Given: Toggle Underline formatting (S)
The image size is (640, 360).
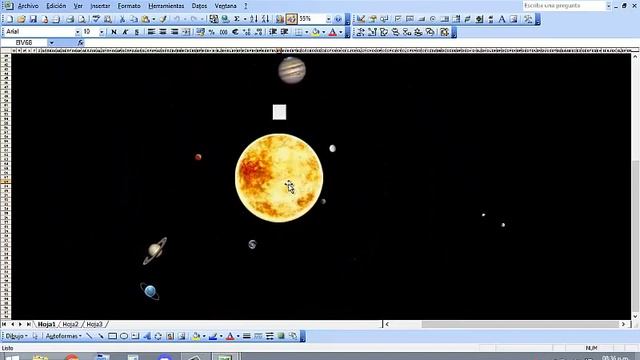Looking at the screenshot, I should (x=137, y=32).
